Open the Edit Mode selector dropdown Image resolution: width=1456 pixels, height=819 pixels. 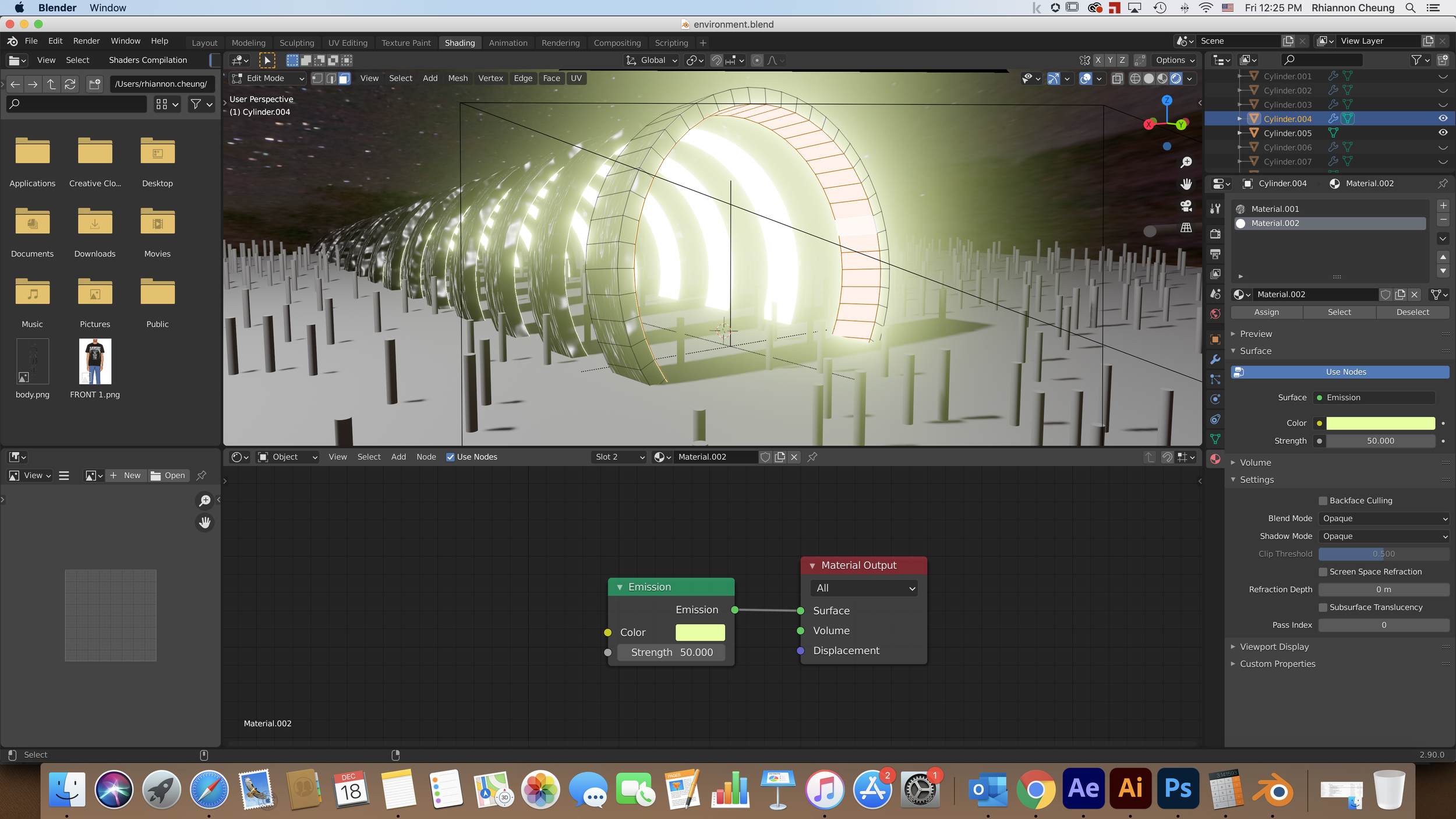[268, 79]
